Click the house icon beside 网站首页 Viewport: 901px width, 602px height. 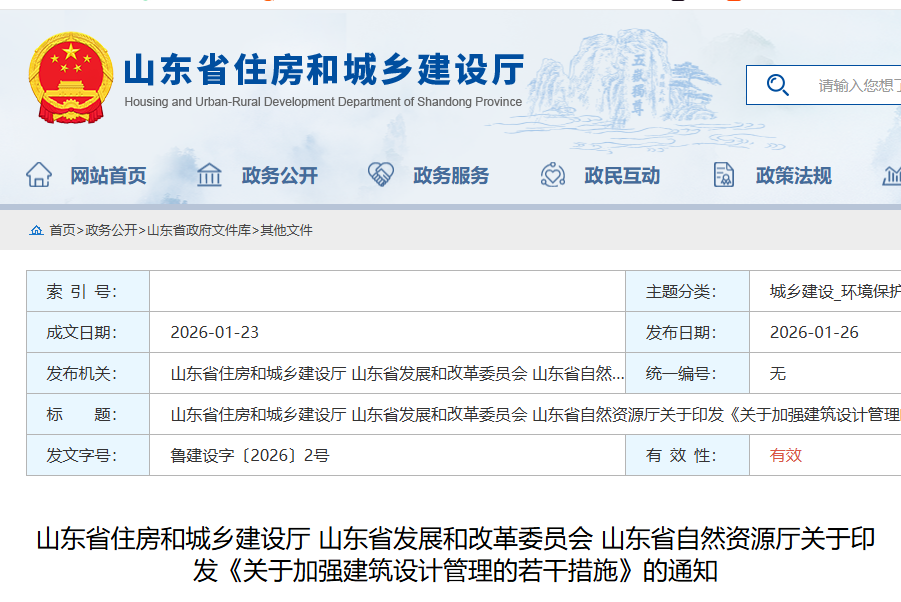(x=39, y=175)
